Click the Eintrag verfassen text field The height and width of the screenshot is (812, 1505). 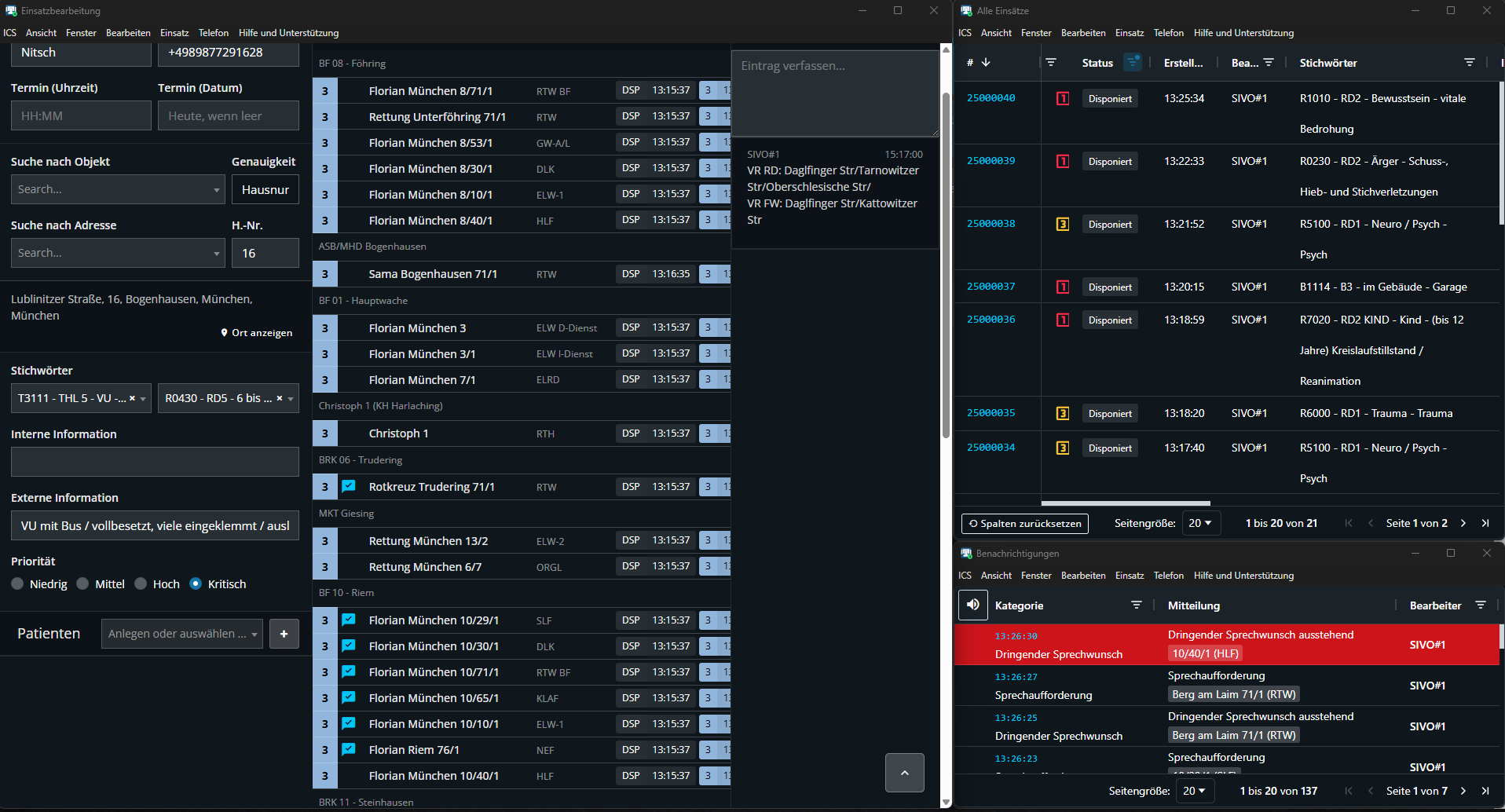834,93
